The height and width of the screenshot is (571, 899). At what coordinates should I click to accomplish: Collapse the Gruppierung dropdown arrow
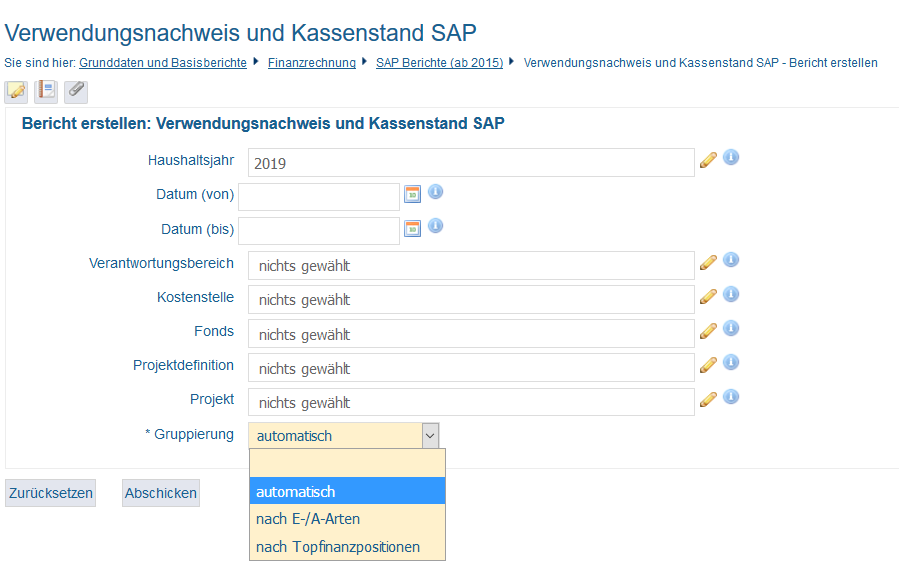(x=431, y=436)
